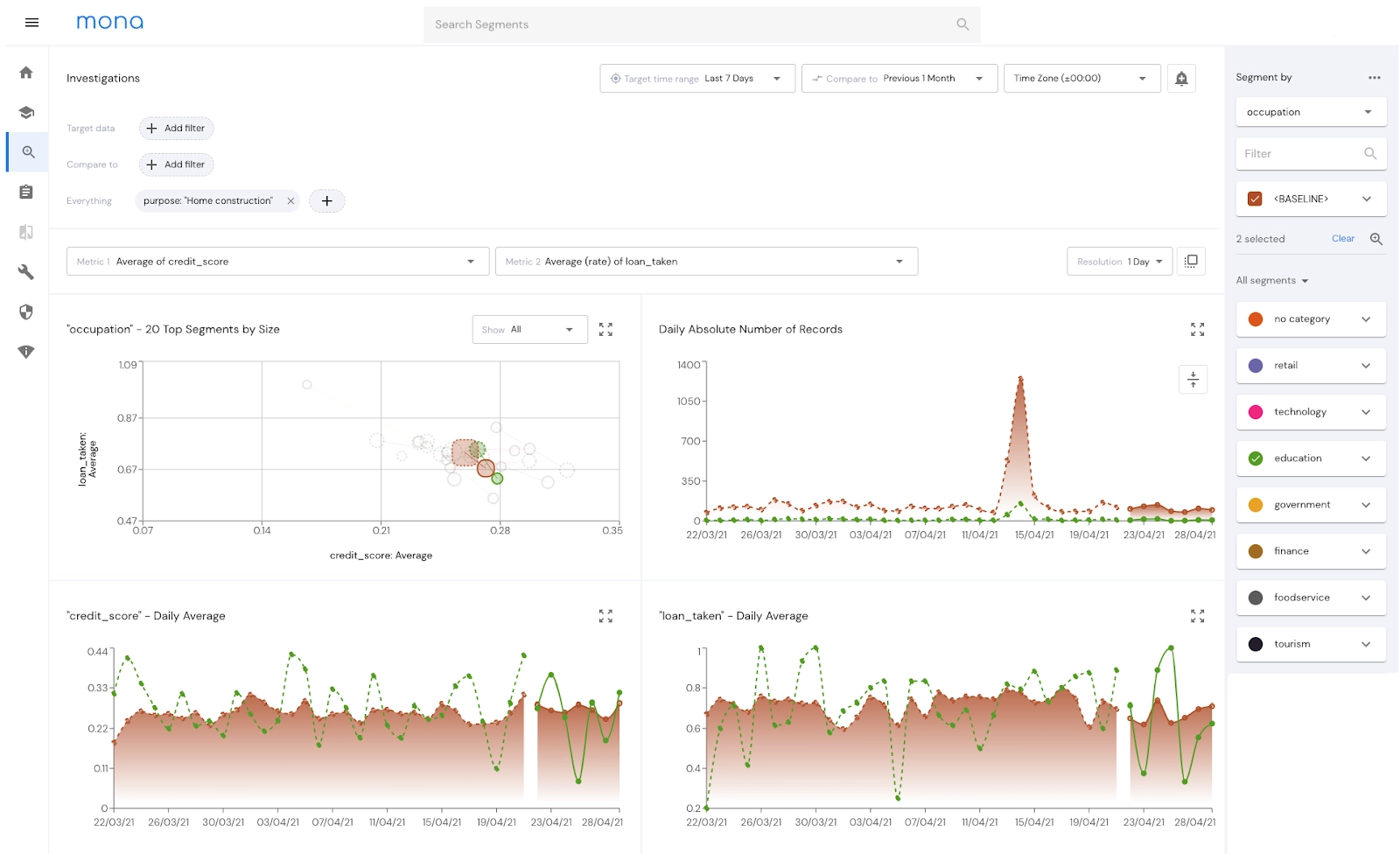Clear the selected segments
Image resolution: width=1400 pixels, height=854 pixels.
1342,239
